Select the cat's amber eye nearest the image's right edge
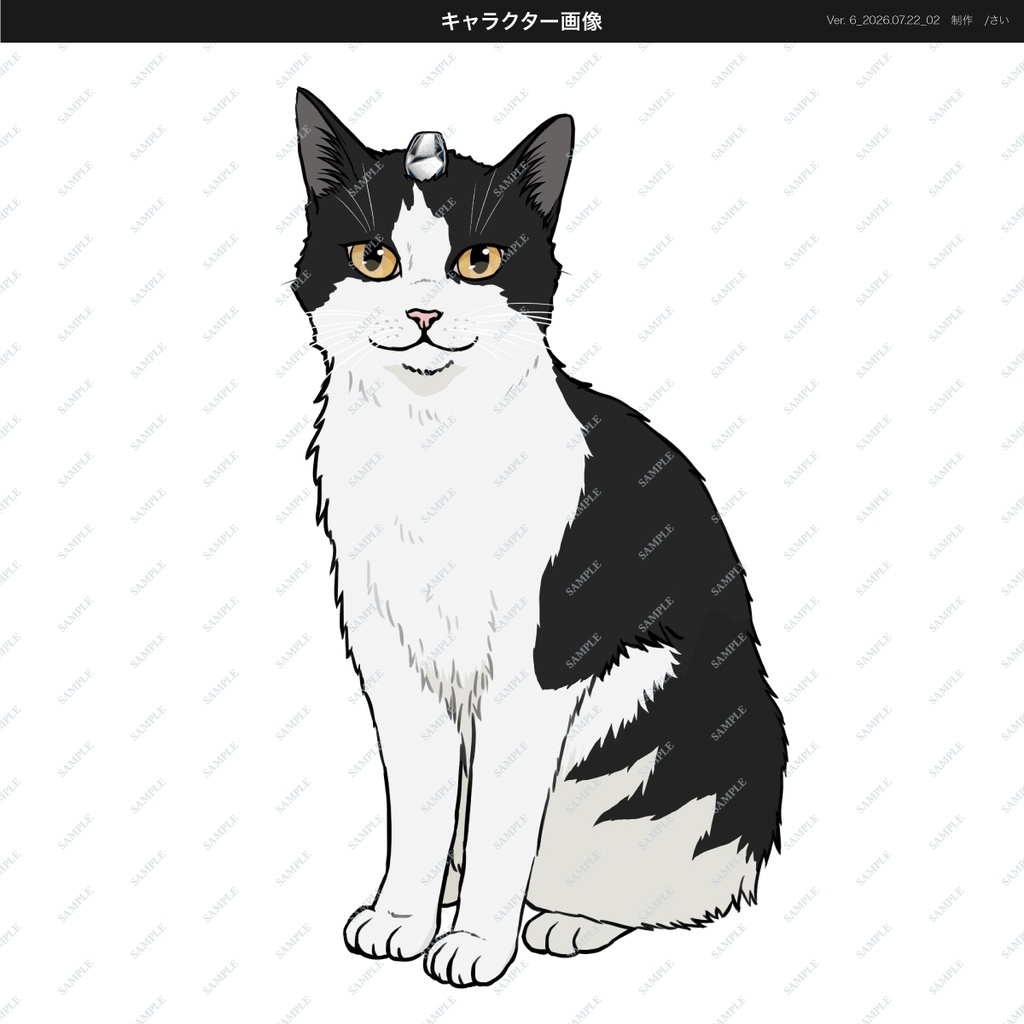Viewport: 1024px width, 1024px height. click(479, 261)
